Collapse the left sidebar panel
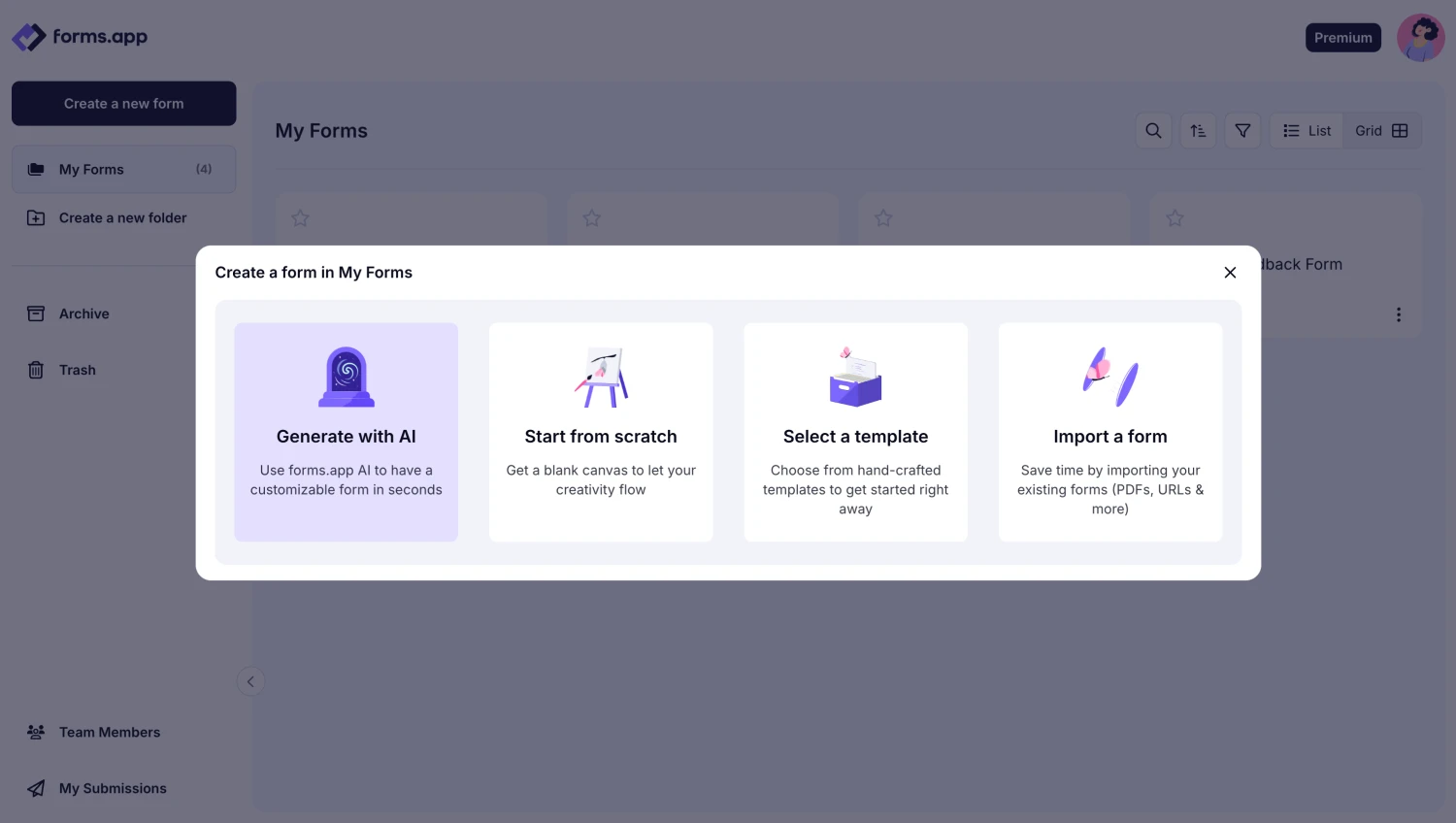1456x823 pixels. [251, 681]
